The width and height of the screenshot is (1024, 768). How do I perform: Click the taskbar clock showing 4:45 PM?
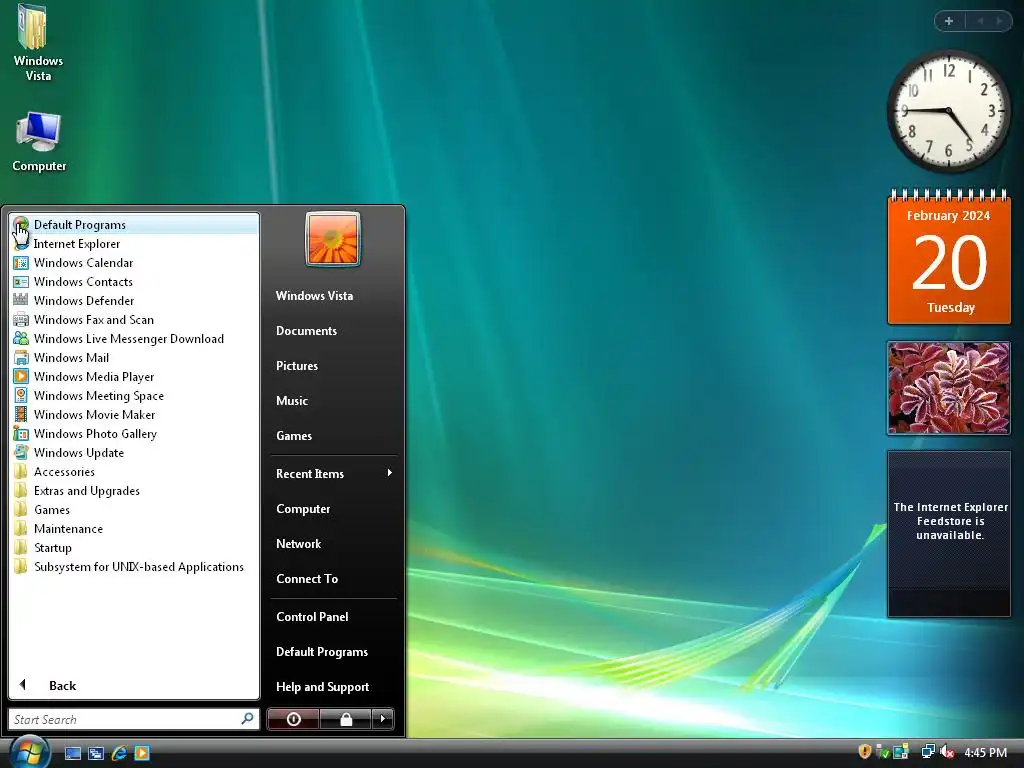985,752
